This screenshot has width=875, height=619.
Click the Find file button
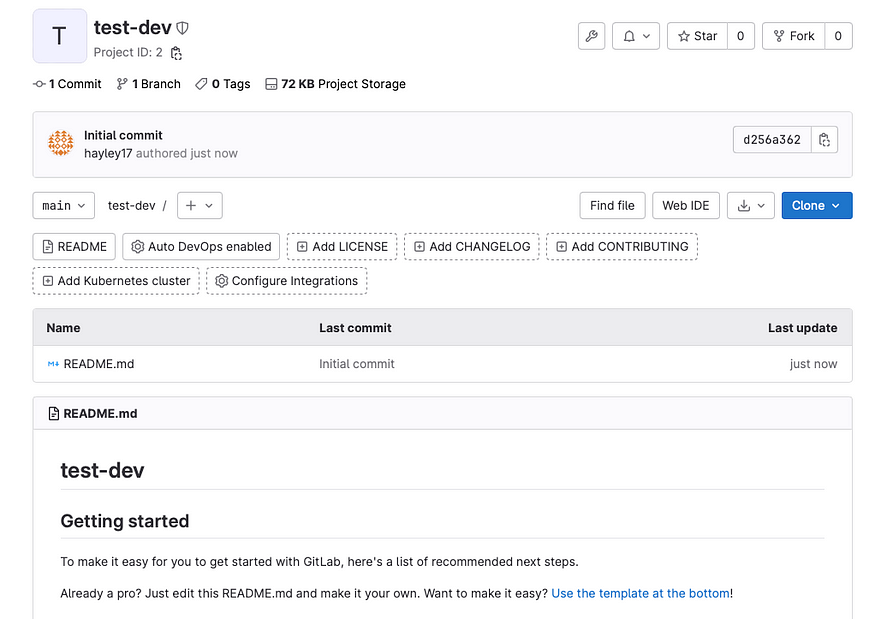point(612,205)
